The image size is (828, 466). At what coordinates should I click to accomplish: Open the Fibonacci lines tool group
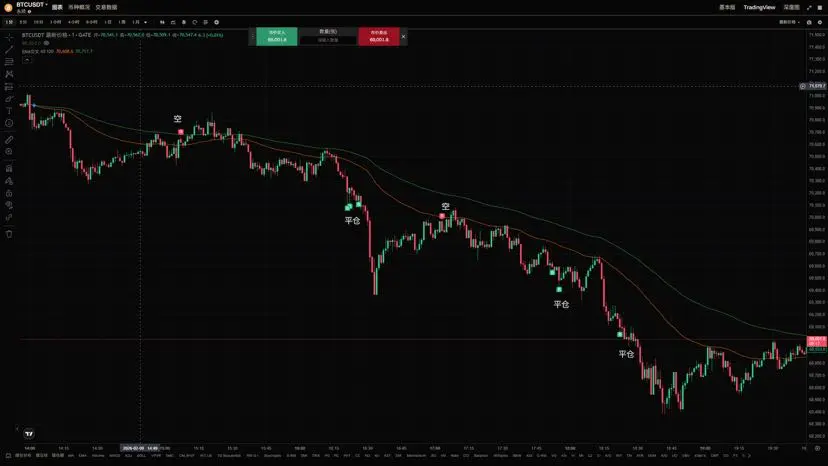pyautogui.click(x=9, y=62)
